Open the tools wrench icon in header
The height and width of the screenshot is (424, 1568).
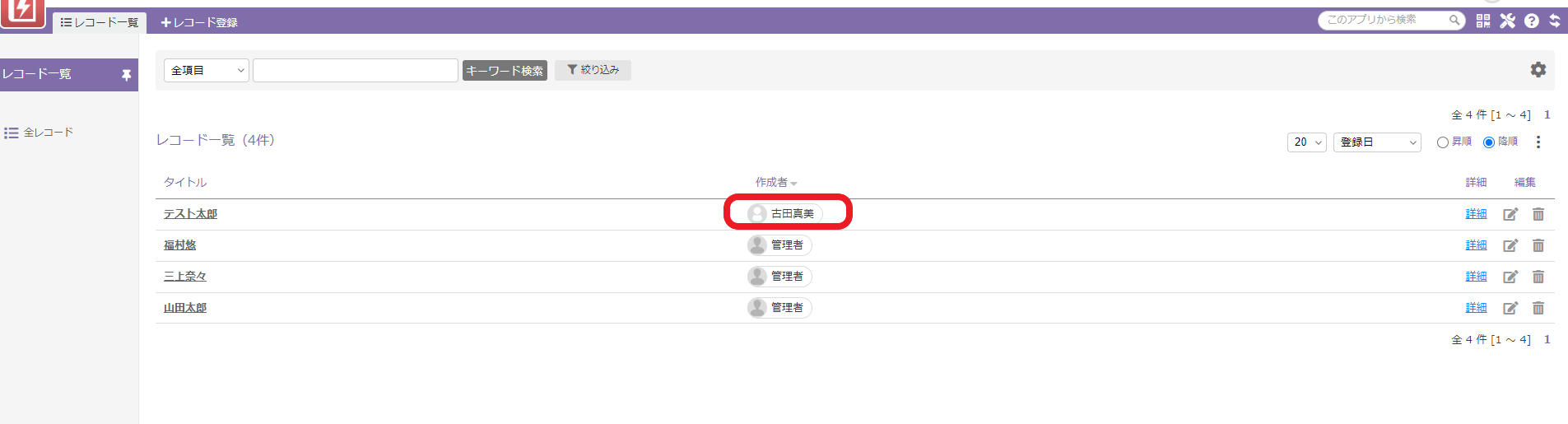click(1507, 21)
